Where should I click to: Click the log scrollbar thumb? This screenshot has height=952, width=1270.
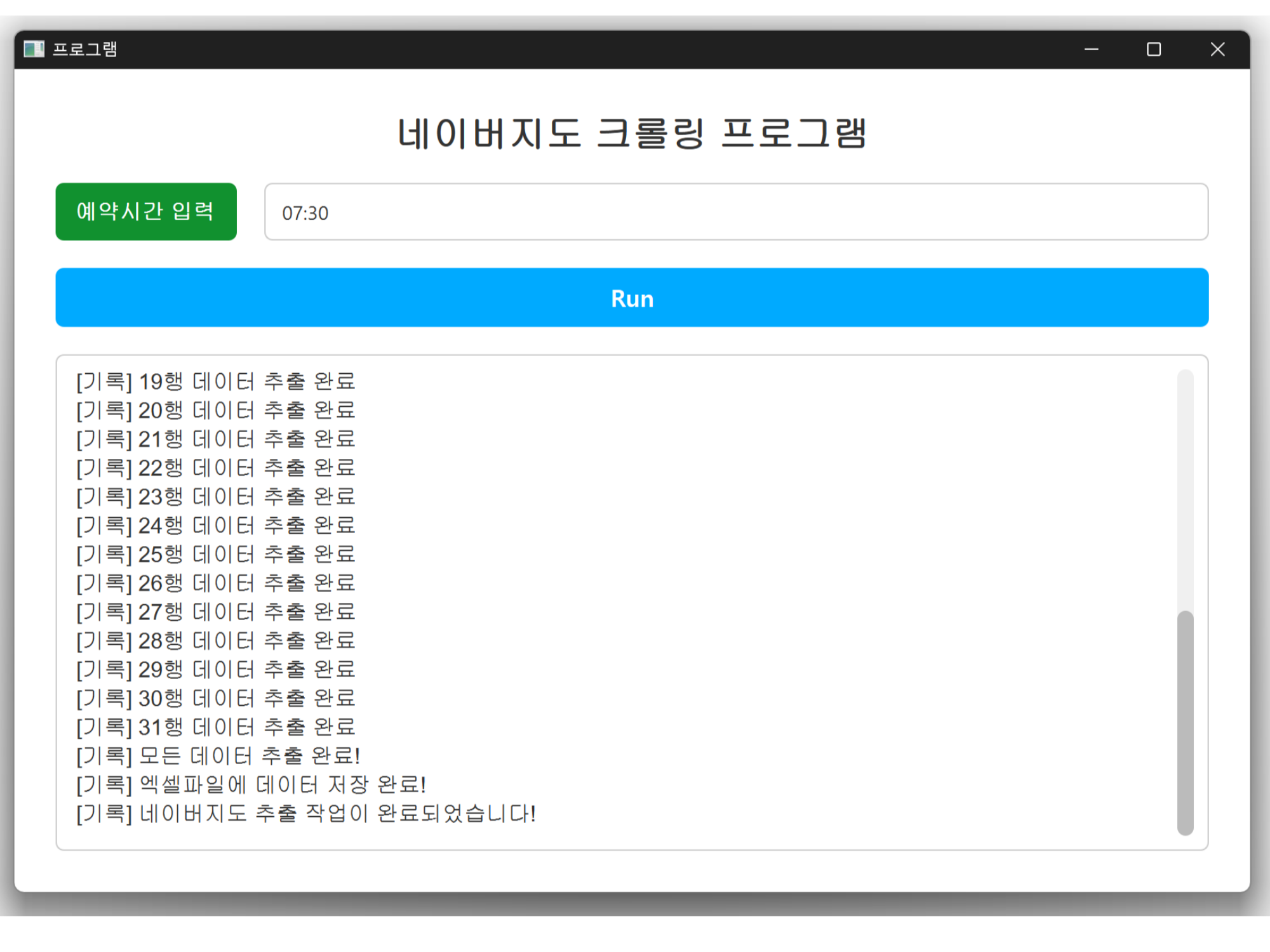(x=1185, y=723)
